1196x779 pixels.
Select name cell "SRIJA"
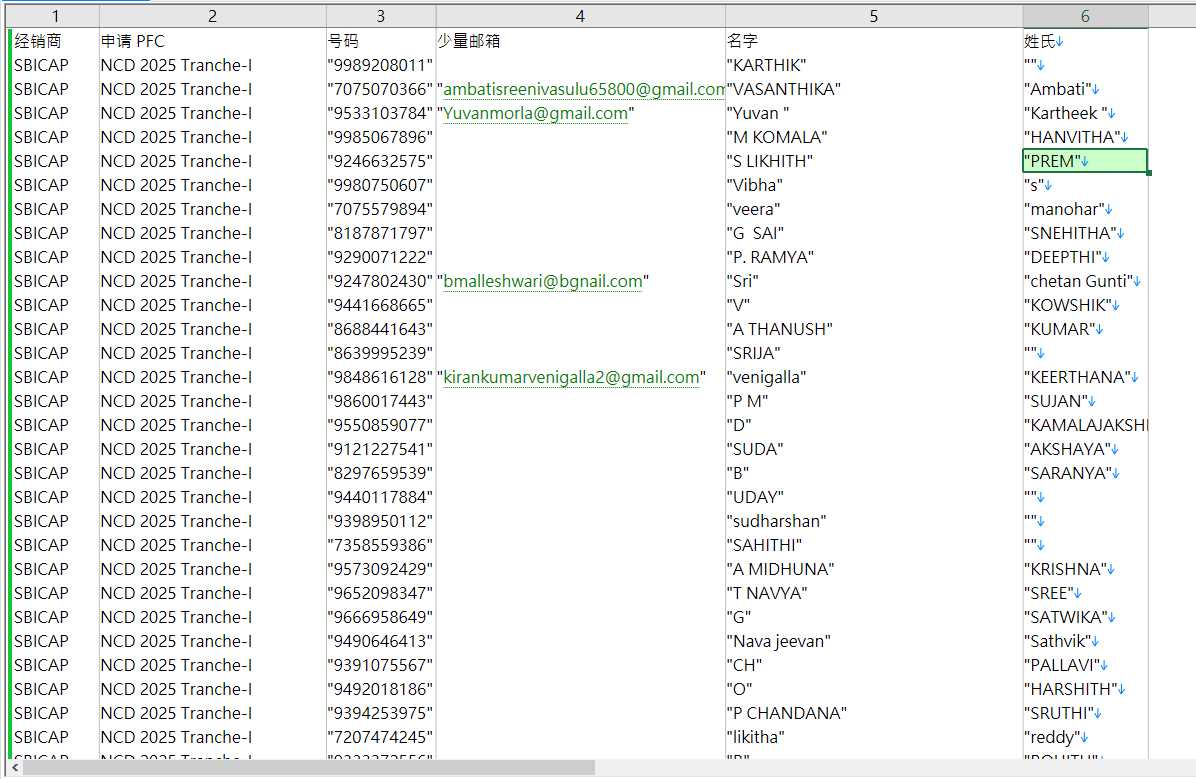tap(873, 353)
